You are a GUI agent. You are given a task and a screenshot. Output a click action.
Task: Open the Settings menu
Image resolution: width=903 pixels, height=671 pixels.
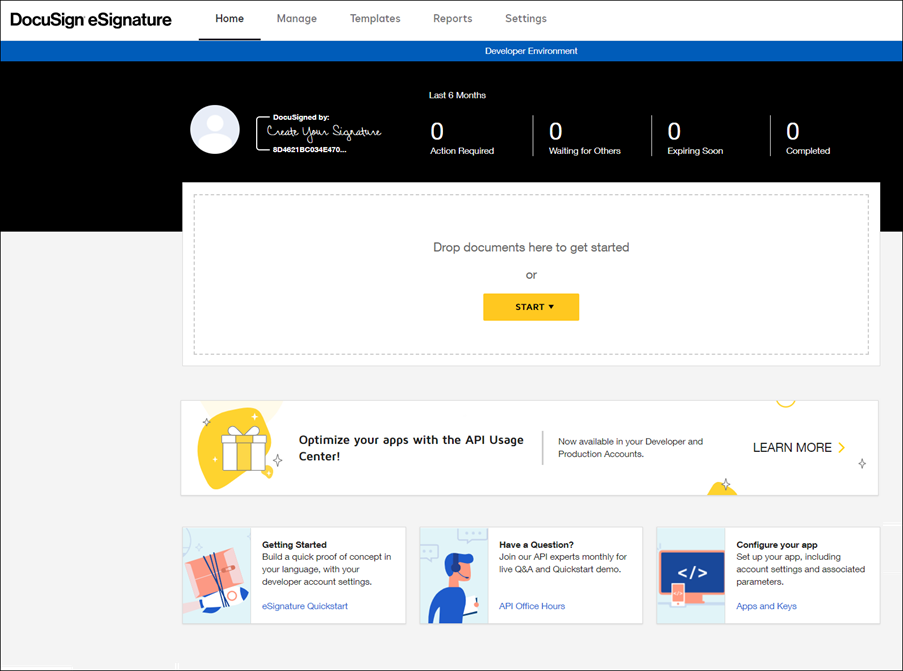(x=525, y=18)
